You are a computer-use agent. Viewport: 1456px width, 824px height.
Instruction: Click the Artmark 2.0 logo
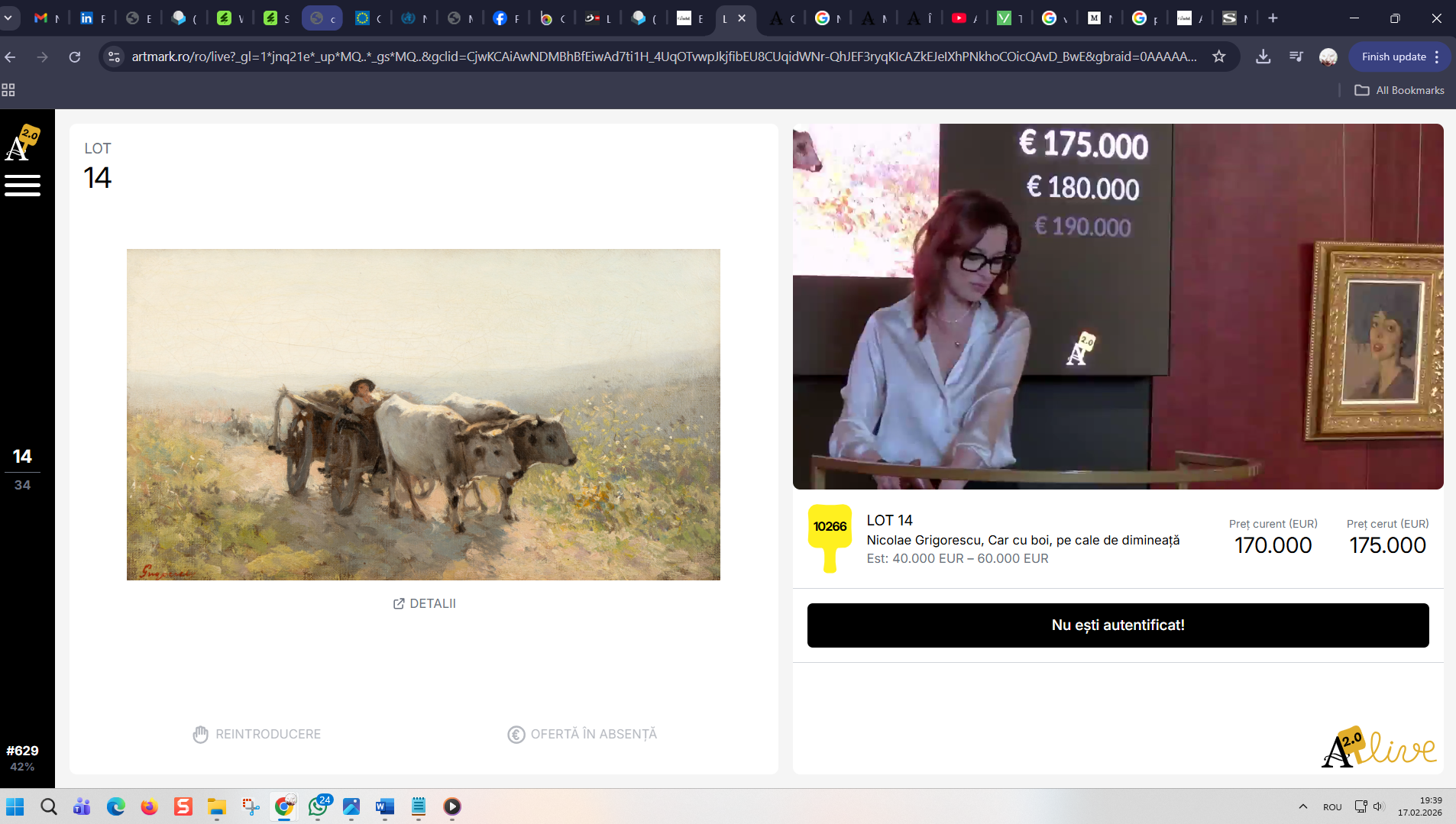22,144
